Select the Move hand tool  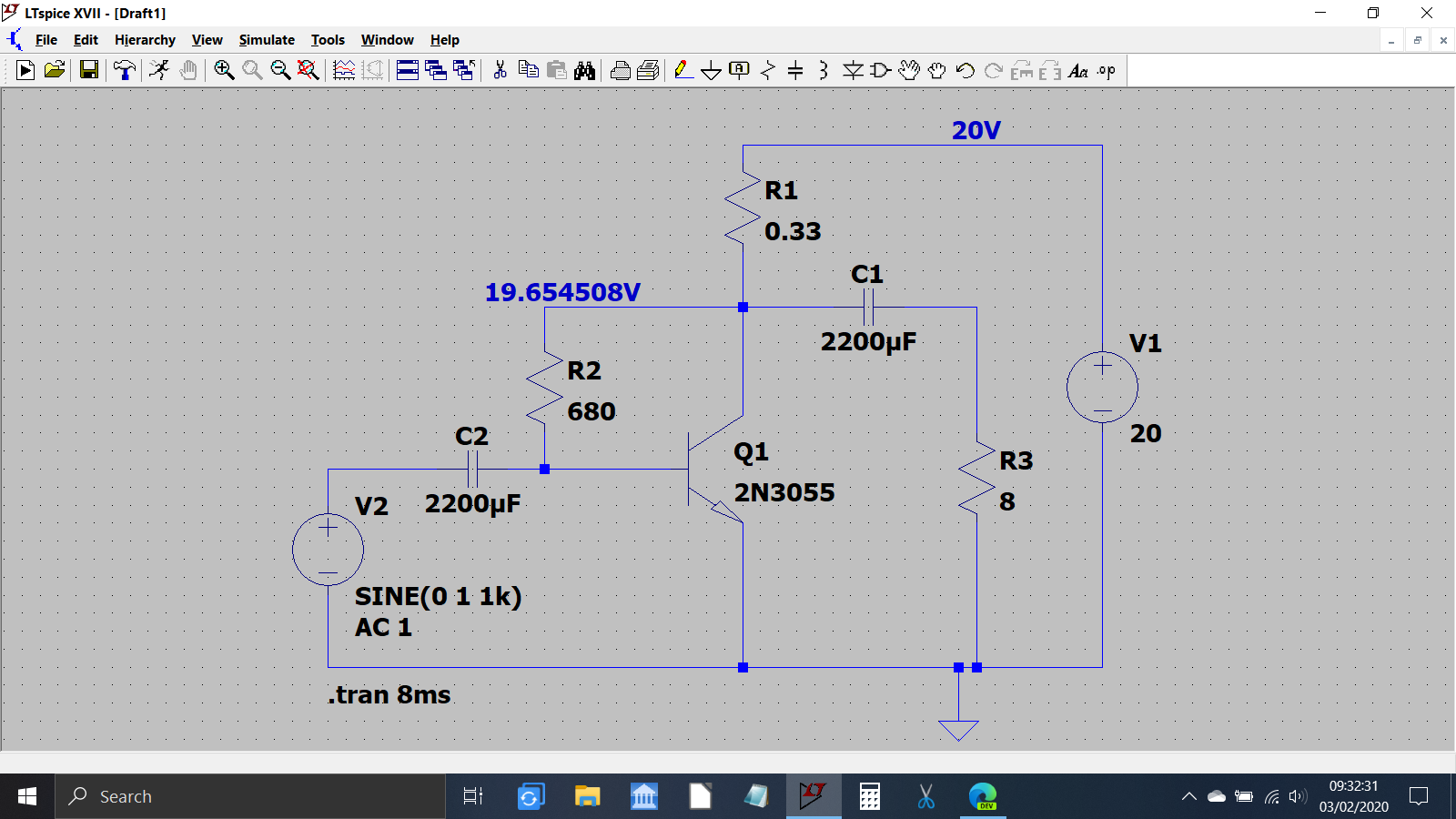[x=909, y=70]
